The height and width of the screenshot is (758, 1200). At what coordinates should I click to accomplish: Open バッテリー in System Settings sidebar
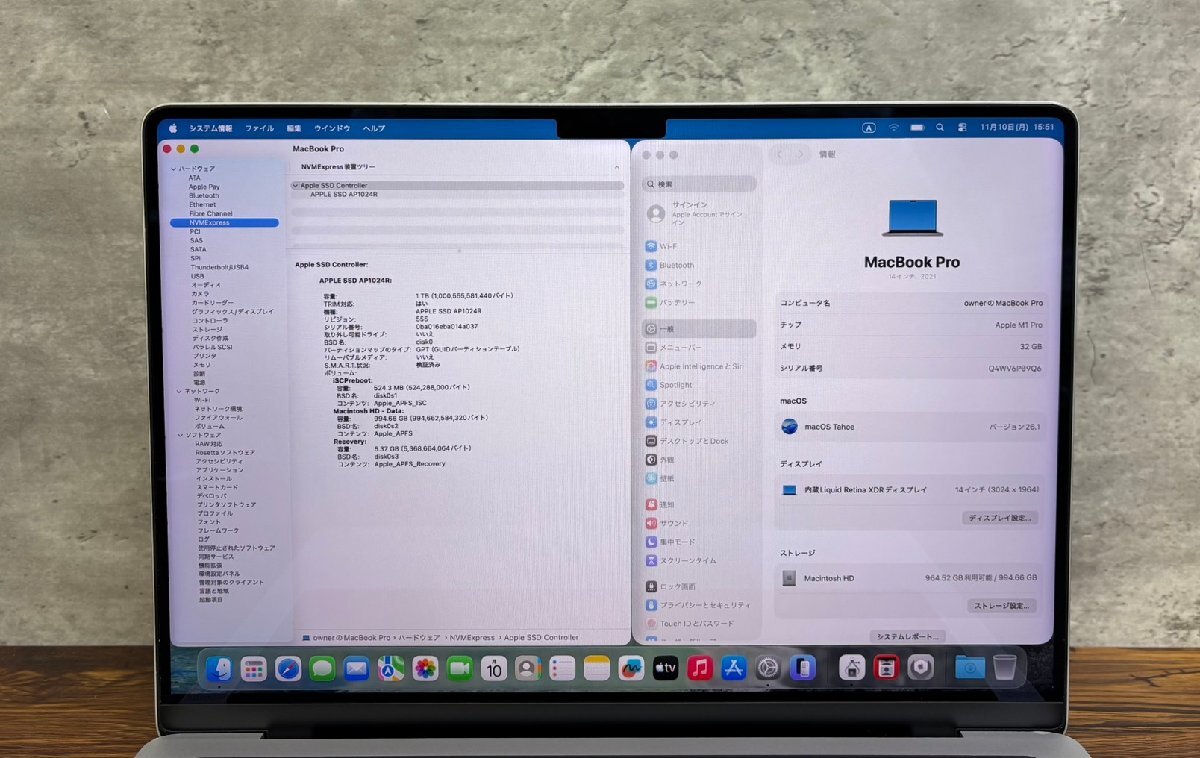click(700, 302)
